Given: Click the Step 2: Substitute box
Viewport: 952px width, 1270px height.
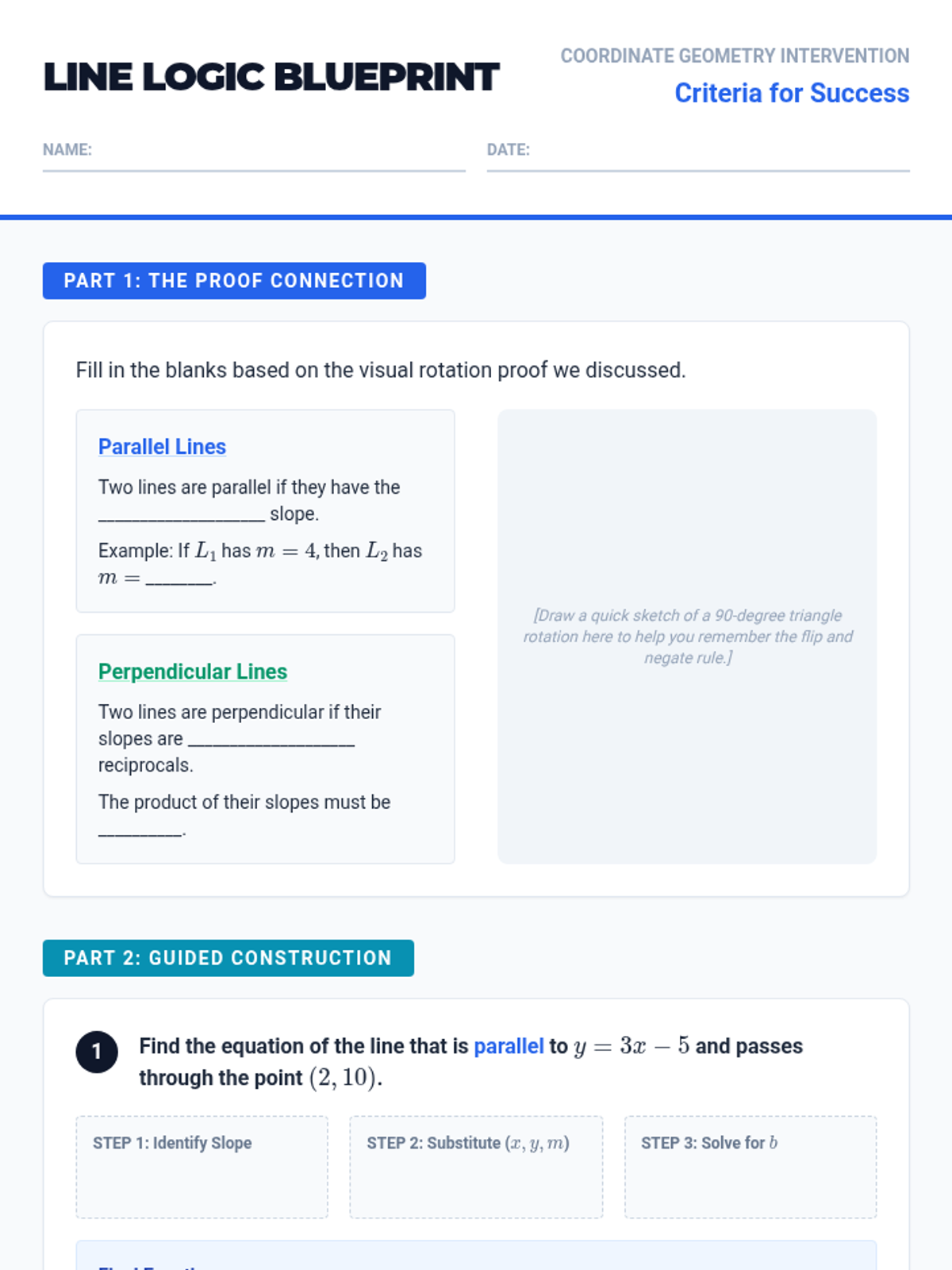Looking at the screenshot, I should pos(476,1167).
